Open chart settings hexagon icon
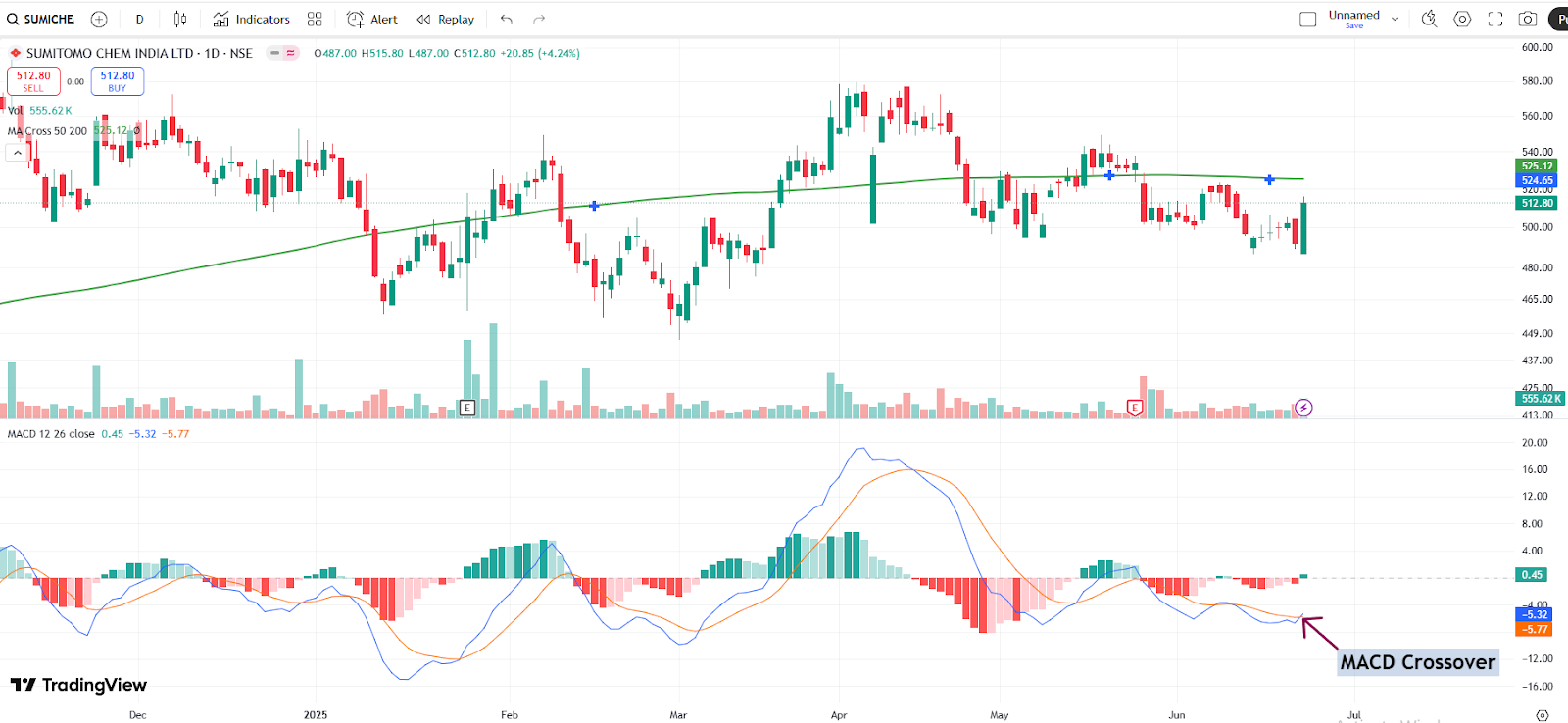The image size is (1568, 723). (x=1462, y=19)
